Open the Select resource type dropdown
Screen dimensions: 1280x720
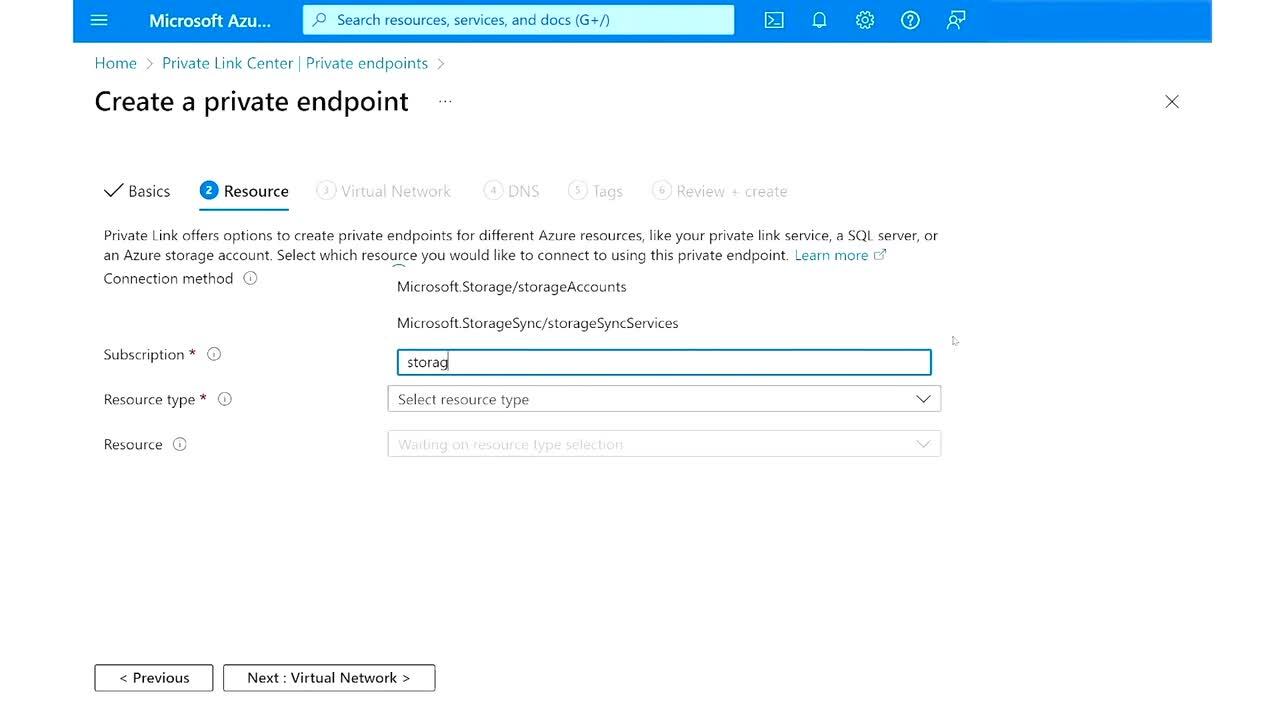click(x=664, y=399)
